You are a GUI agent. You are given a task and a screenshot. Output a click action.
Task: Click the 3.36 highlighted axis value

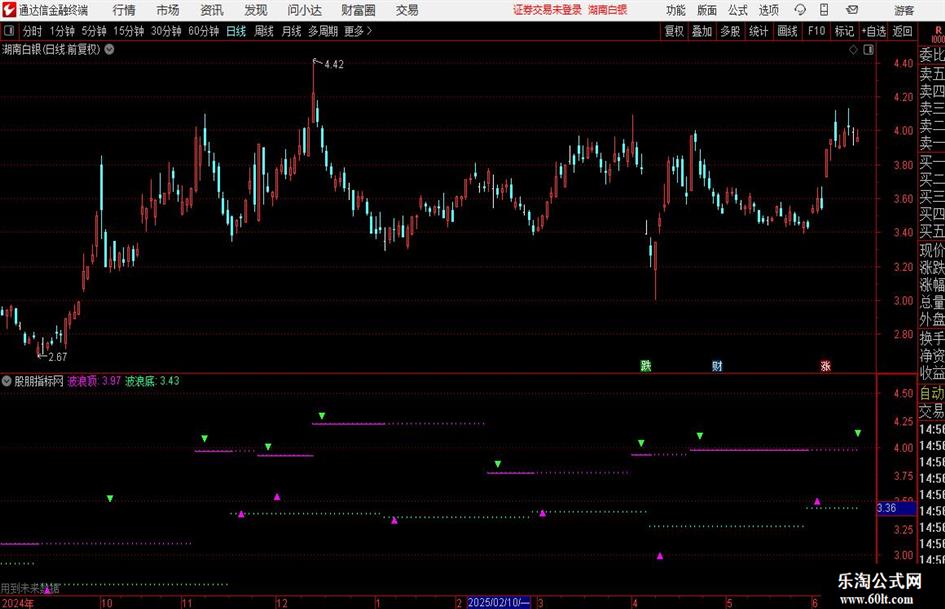coord(895,508)
